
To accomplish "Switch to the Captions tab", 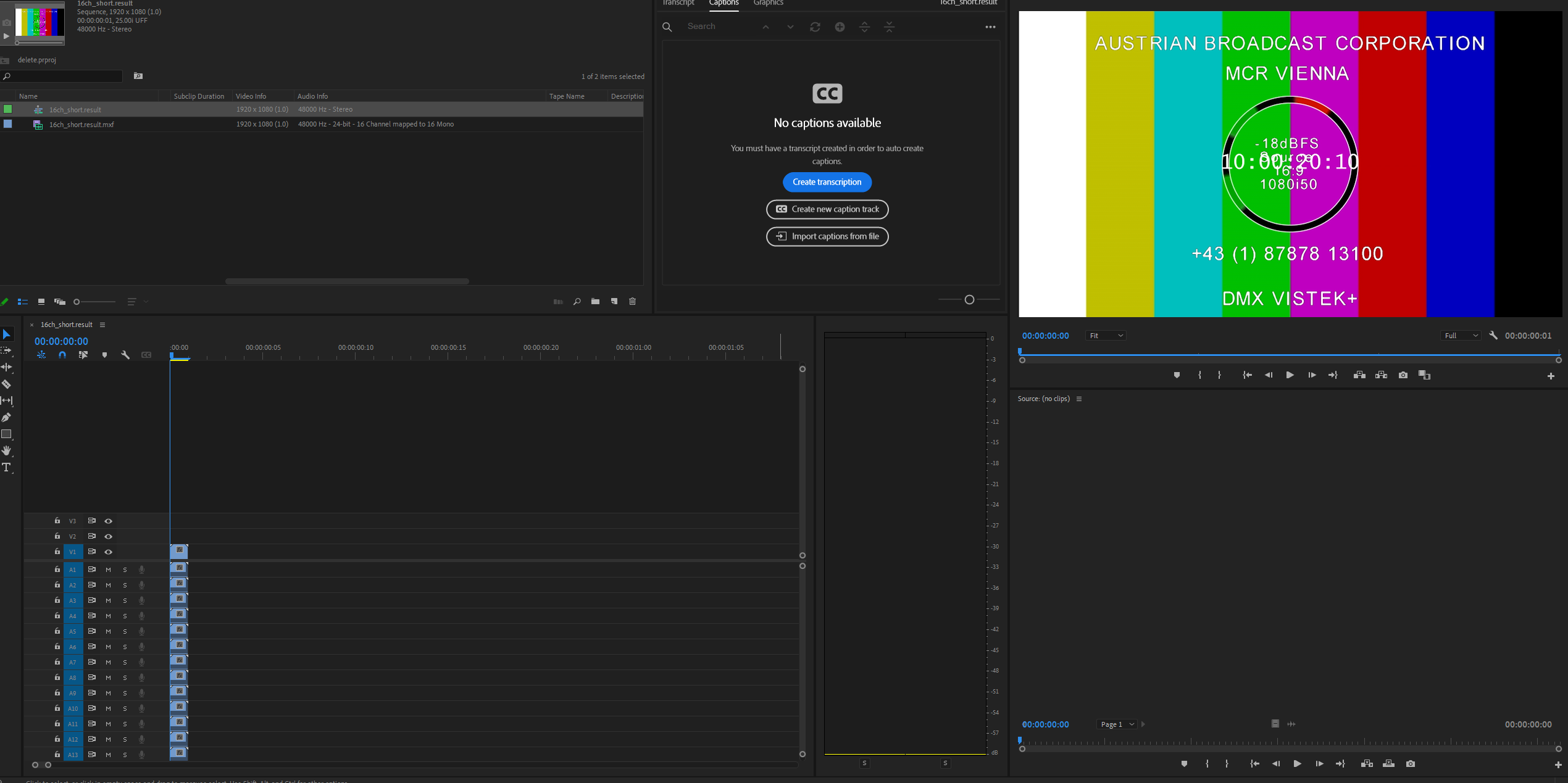I will click(724, 3).
